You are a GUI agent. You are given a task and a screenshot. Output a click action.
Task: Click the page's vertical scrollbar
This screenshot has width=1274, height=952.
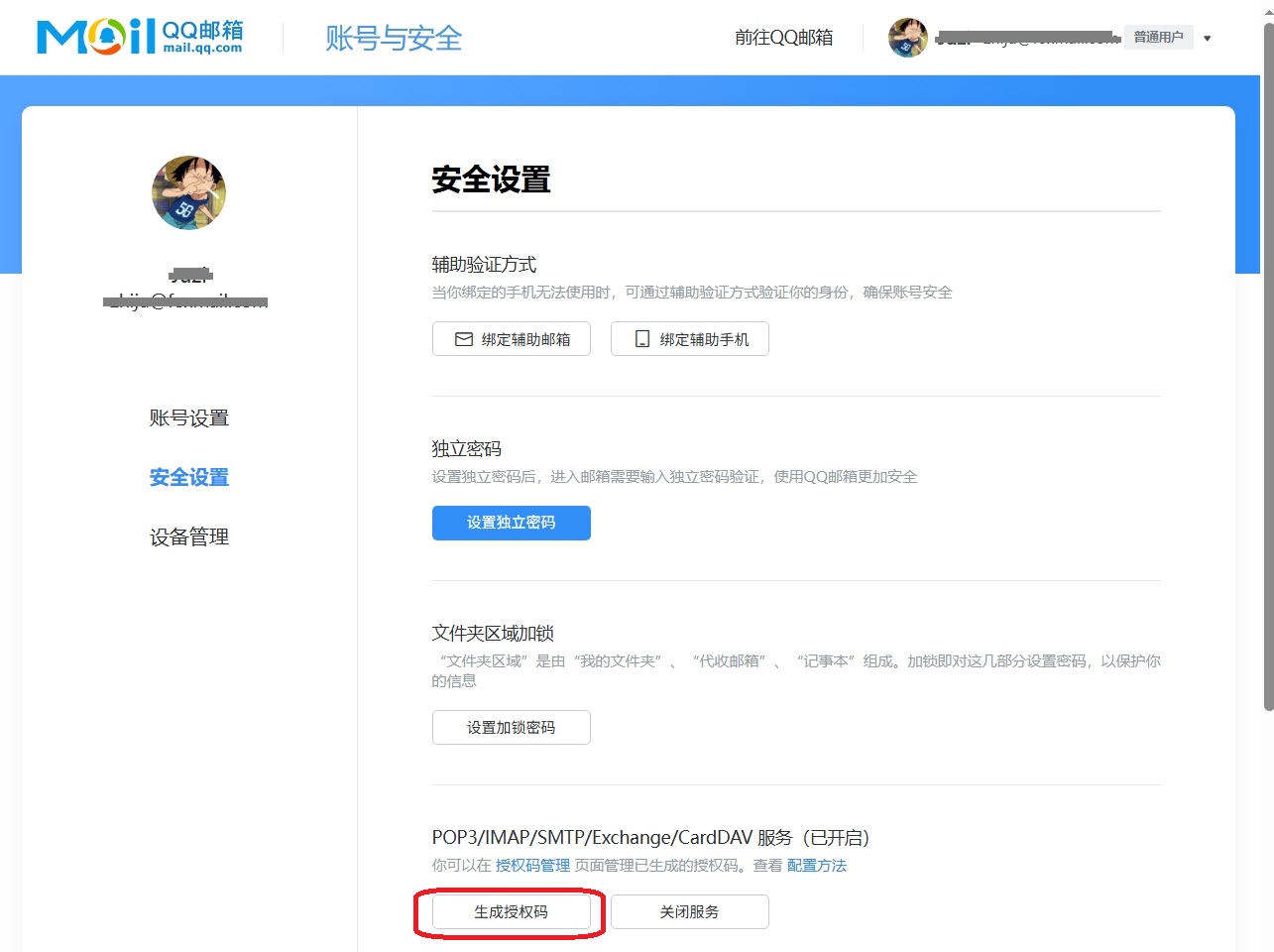(1268, 367)
